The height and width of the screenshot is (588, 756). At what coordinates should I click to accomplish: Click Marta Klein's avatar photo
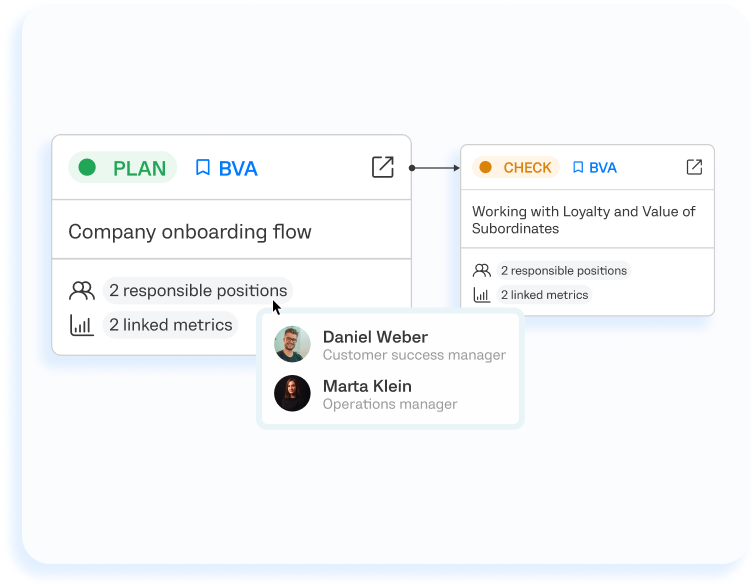[292, 393]
